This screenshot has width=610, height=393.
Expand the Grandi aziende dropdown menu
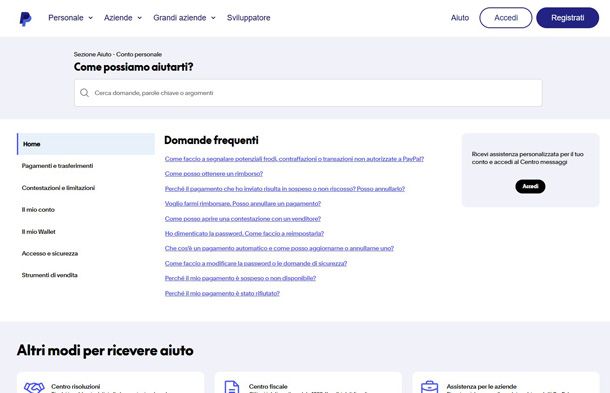click(184, 18)
